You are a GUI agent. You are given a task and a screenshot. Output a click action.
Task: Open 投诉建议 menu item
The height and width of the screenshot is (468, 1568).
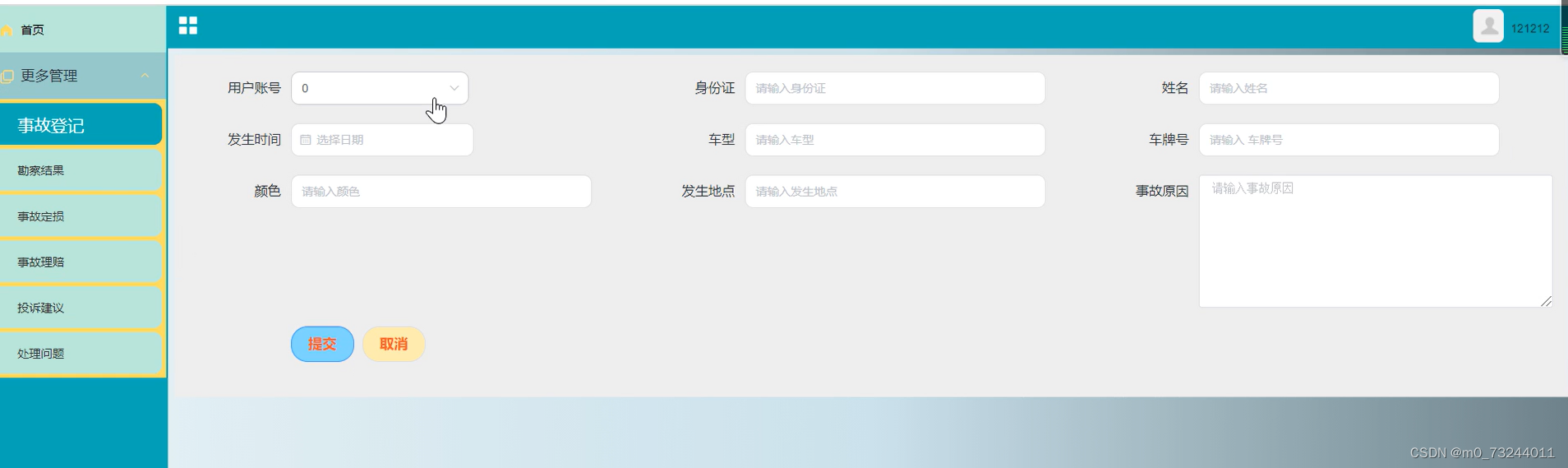tap(81, 308)
